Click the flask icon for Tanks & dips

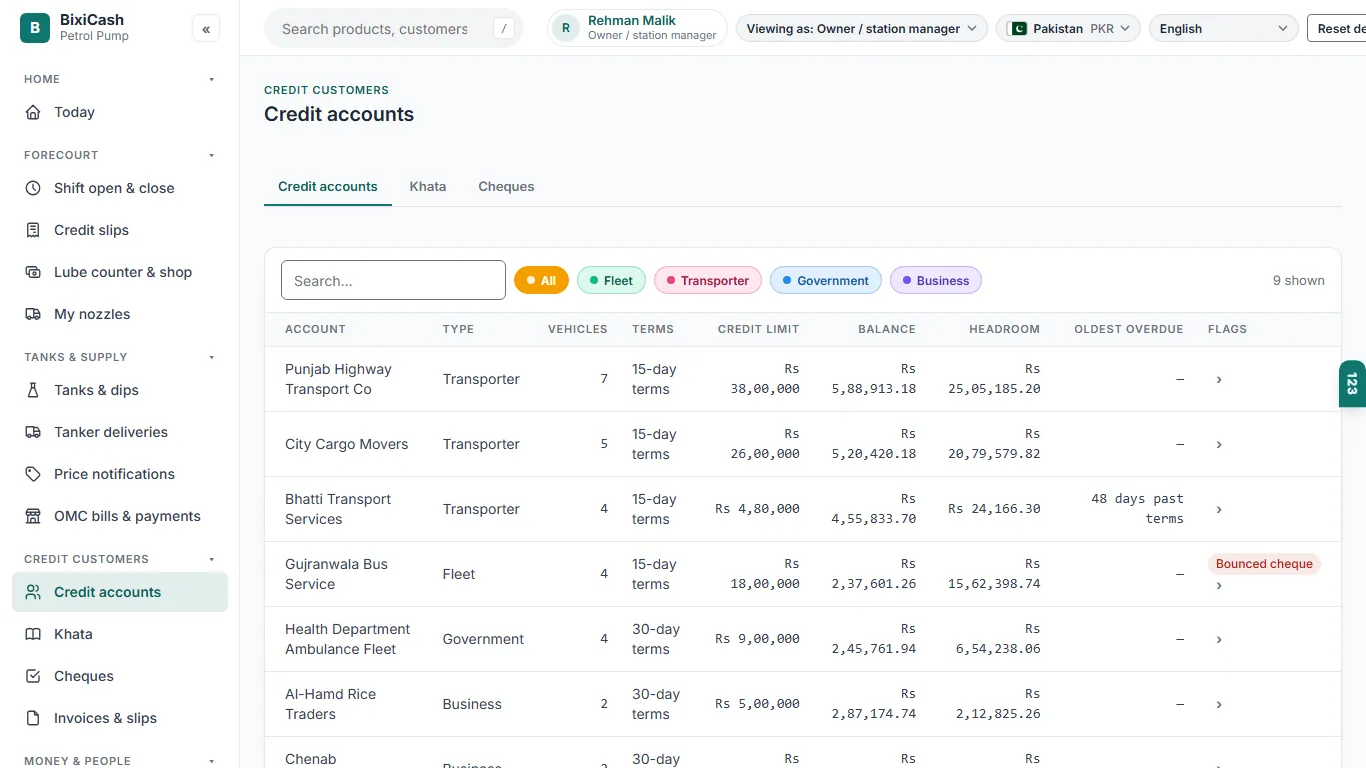click(x=33, y=390)
